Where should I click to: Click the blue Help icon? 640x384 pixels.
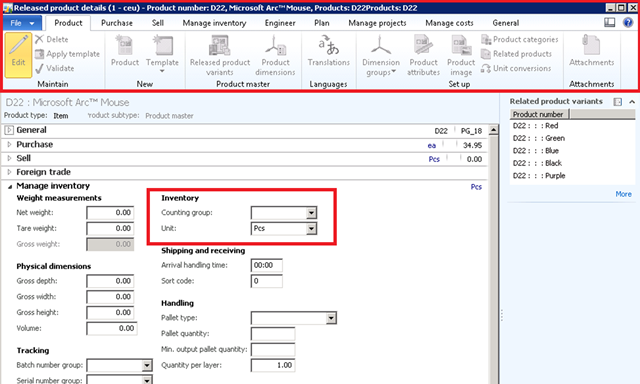628,22
